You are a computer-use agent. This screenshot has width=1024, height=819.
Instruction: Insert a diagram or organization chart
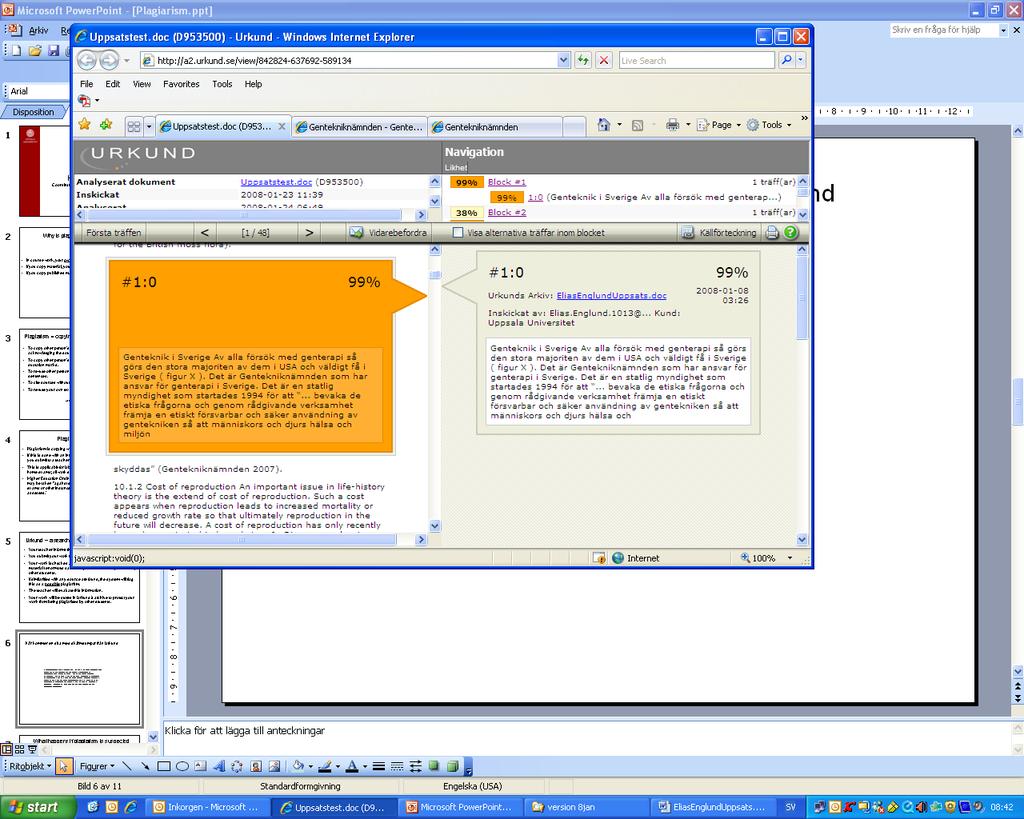[237, 766]
